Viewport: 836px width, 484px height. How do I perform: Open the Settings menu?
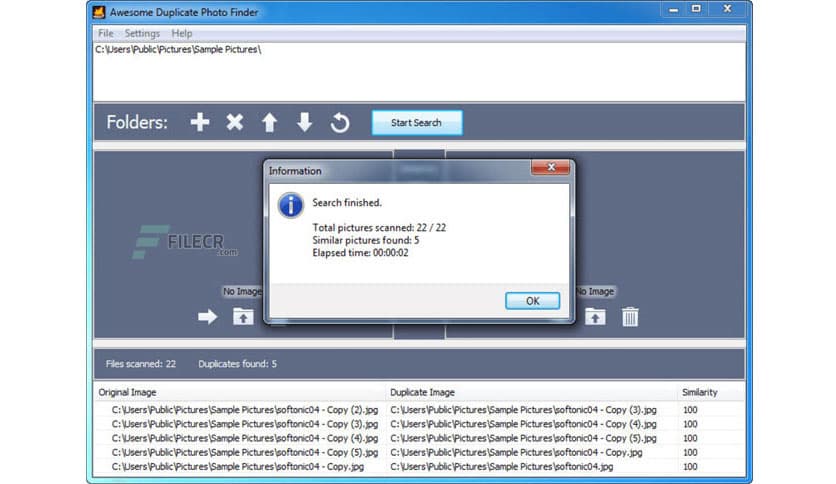click(142, 33)
